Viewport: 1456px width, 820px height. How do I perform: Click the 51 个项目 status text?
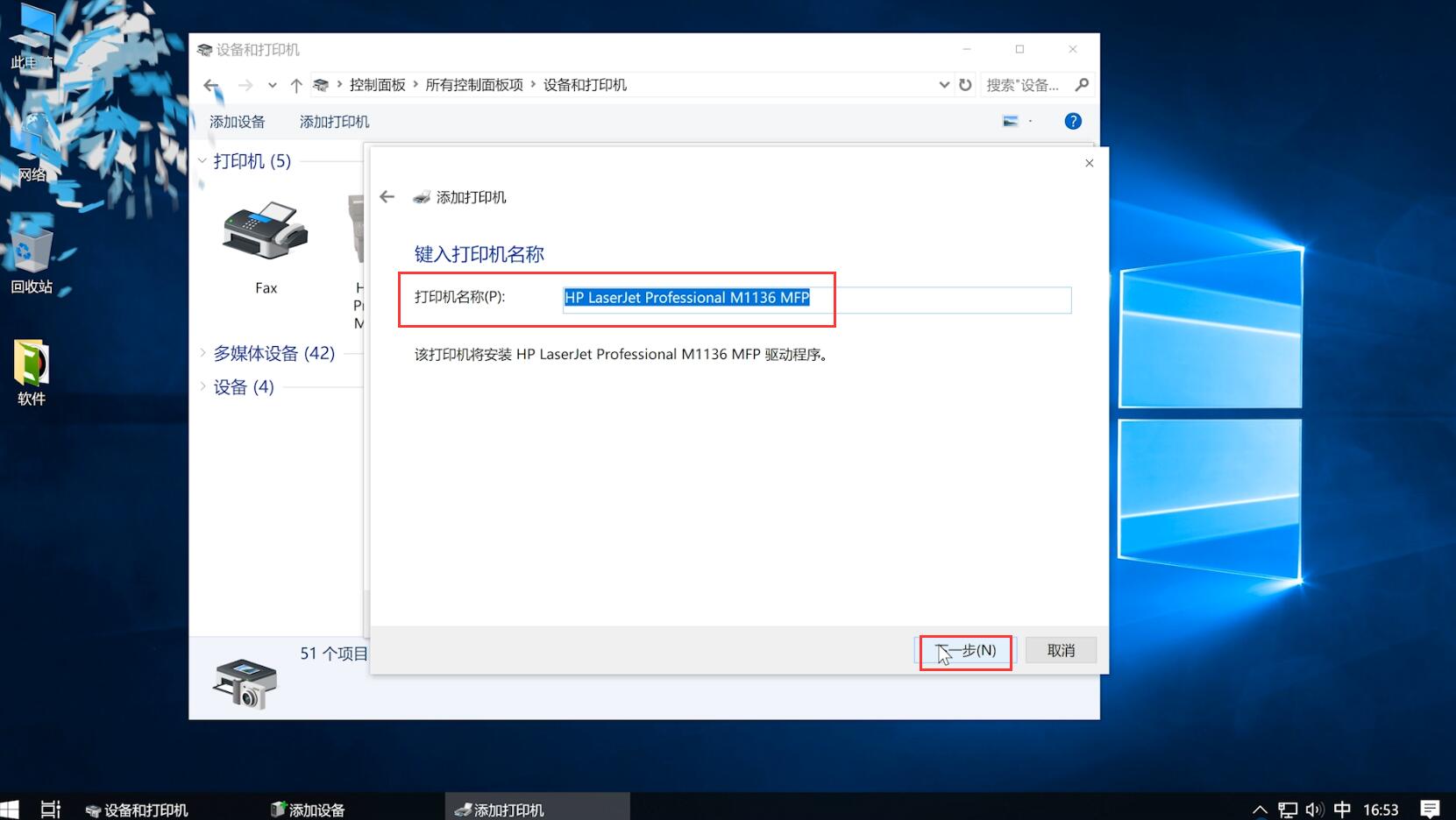click(334, 654)
